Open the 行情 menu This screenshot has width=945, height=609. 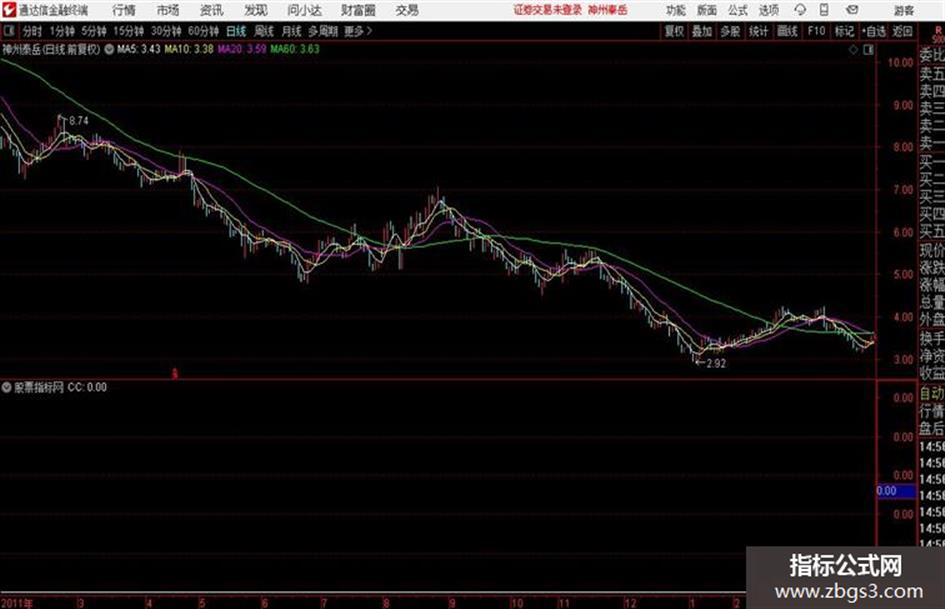coord(124,10)
